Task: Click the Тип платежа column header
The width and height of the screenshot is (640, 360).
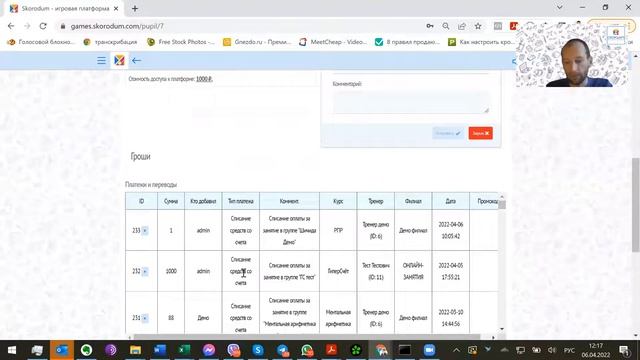Action: (x=241, y=201)
